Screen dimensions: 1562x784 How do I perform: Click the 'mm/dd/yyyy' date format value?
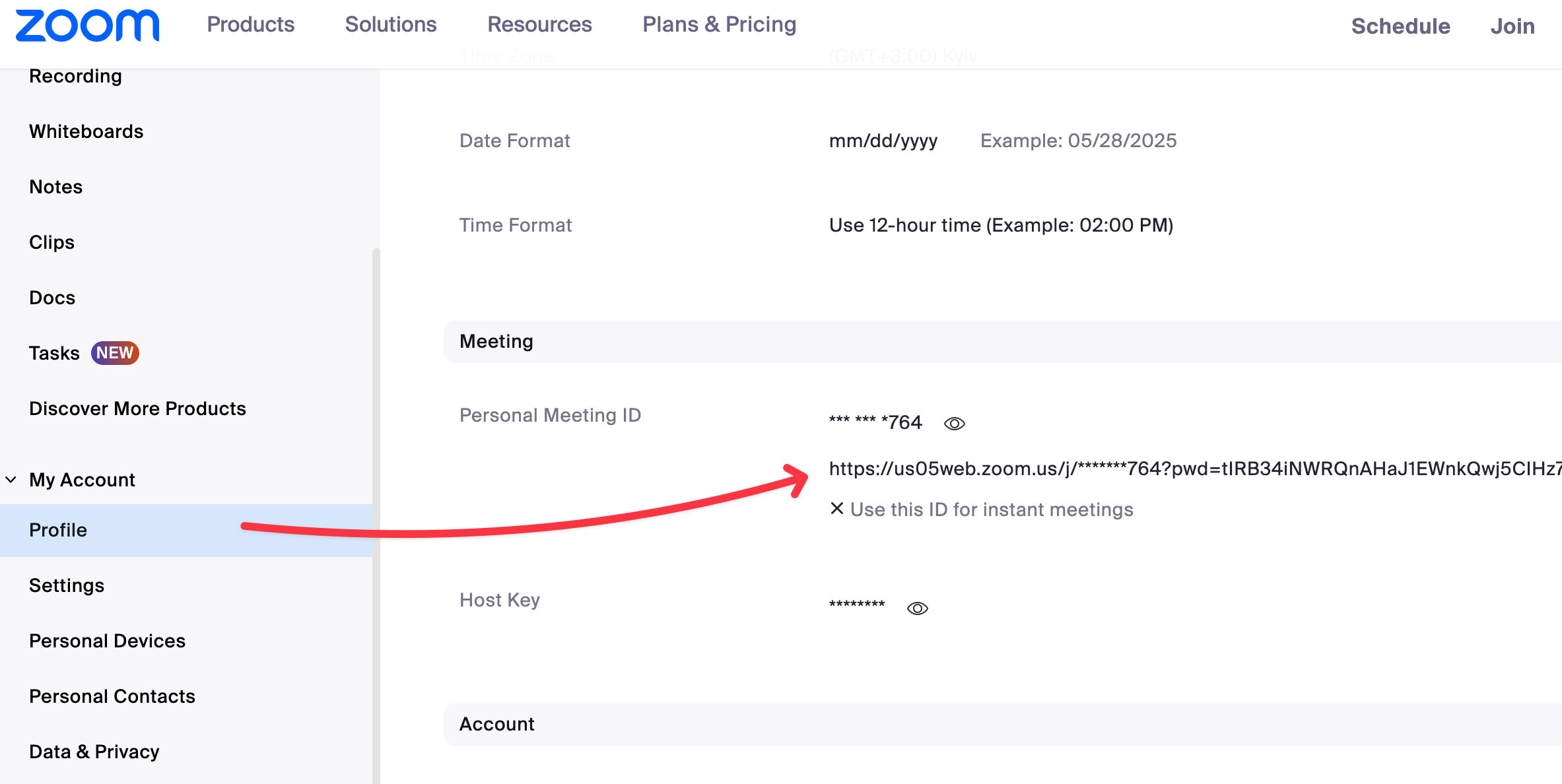point(883,141)
